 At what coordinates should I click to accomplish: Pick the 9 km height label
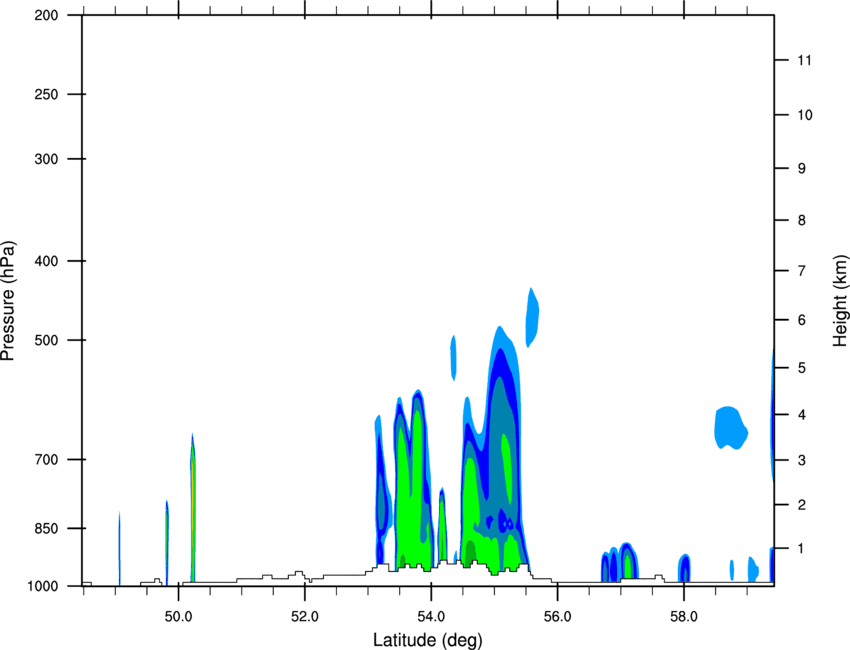(802, 169)
